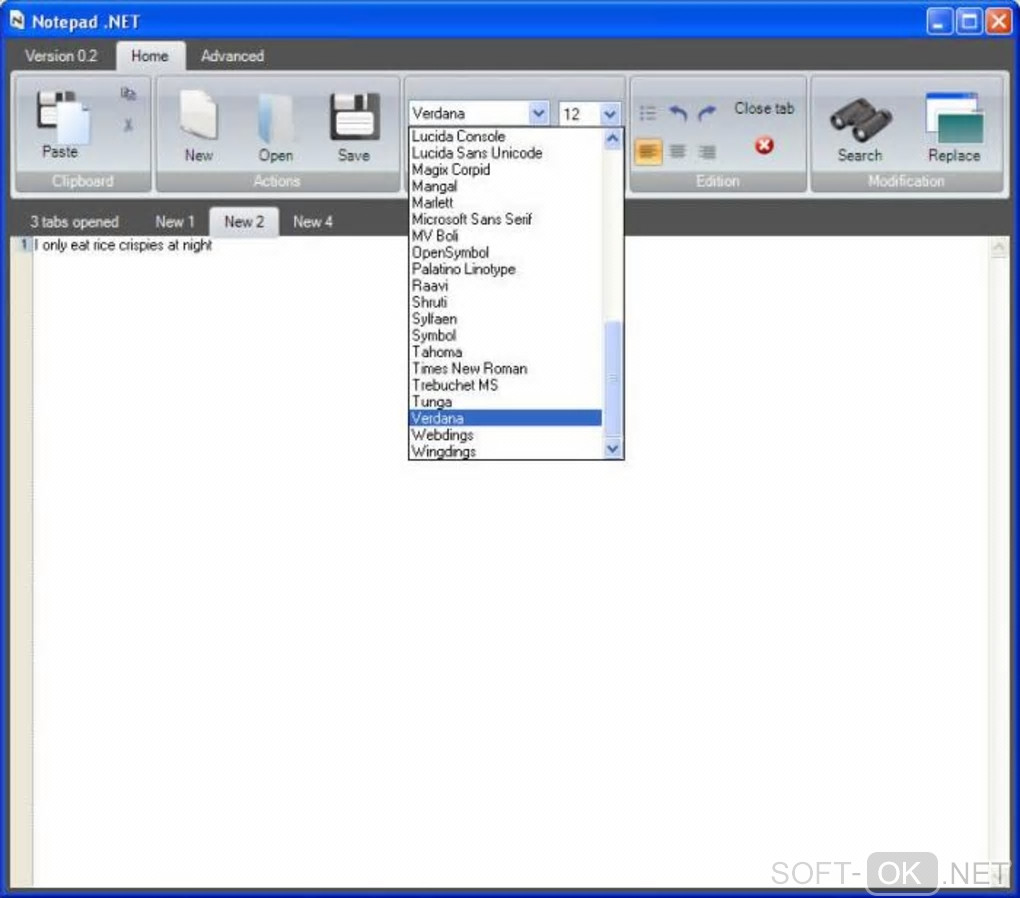
Task: Click the font list scrollbar thumb
Action: 612,377
